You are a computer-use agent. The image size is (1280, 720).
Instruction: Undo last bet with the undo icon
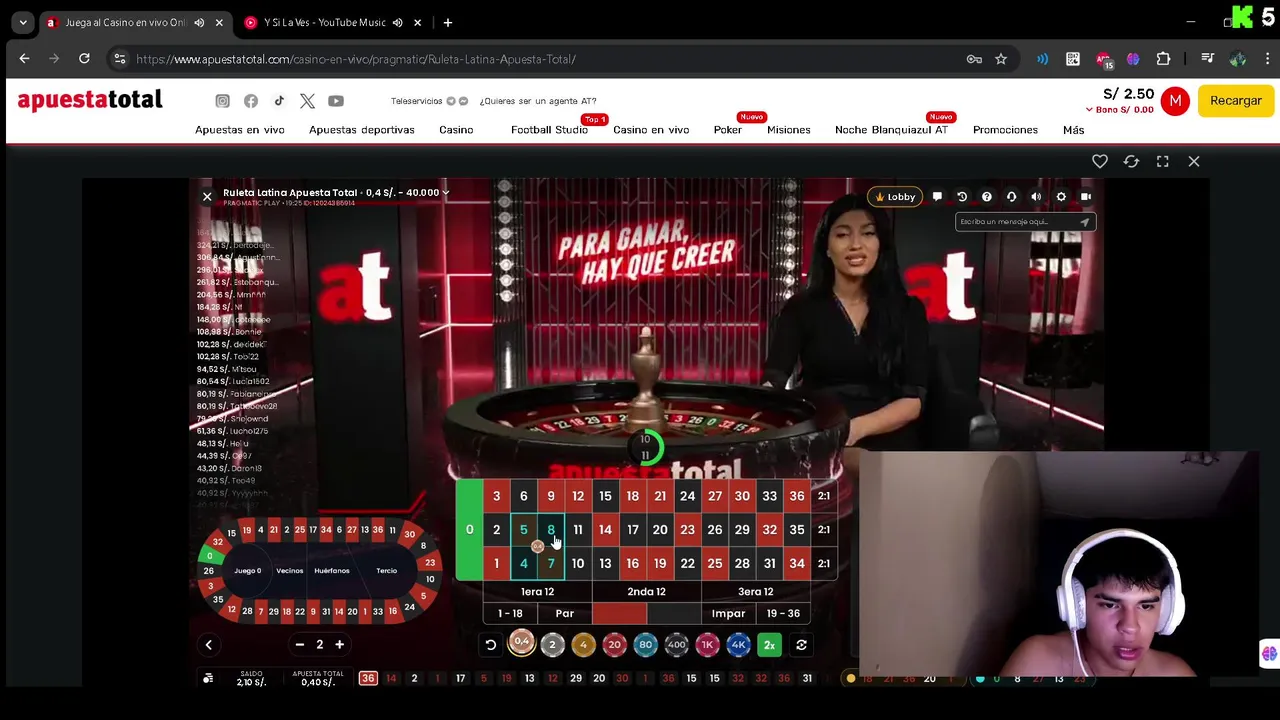point(491,645)
